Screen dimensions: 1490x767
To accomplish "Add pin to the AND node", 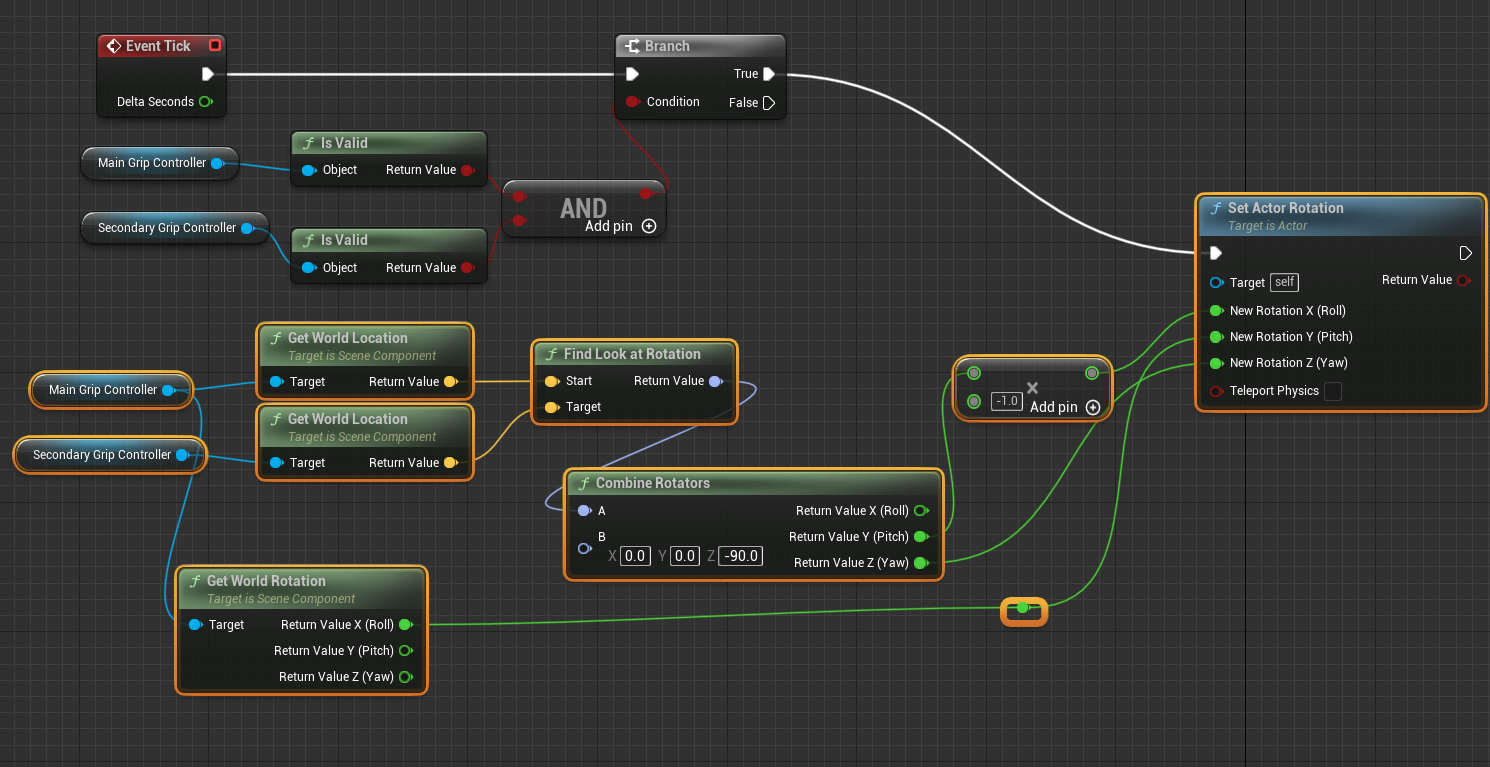I will pos(649,226).
